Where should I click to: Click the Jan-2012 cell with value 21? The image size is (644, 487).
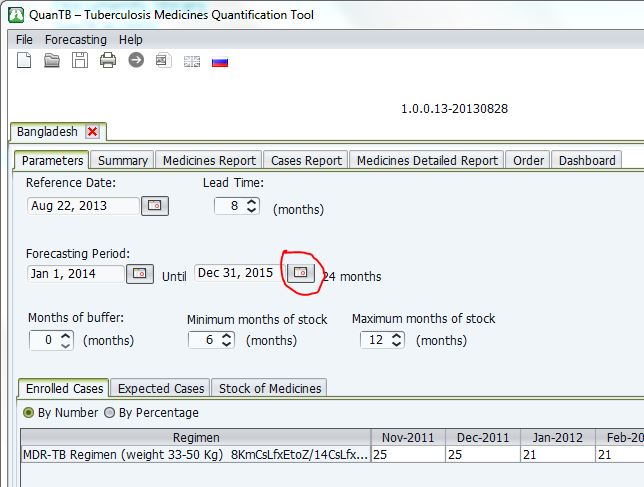[558, 455]
